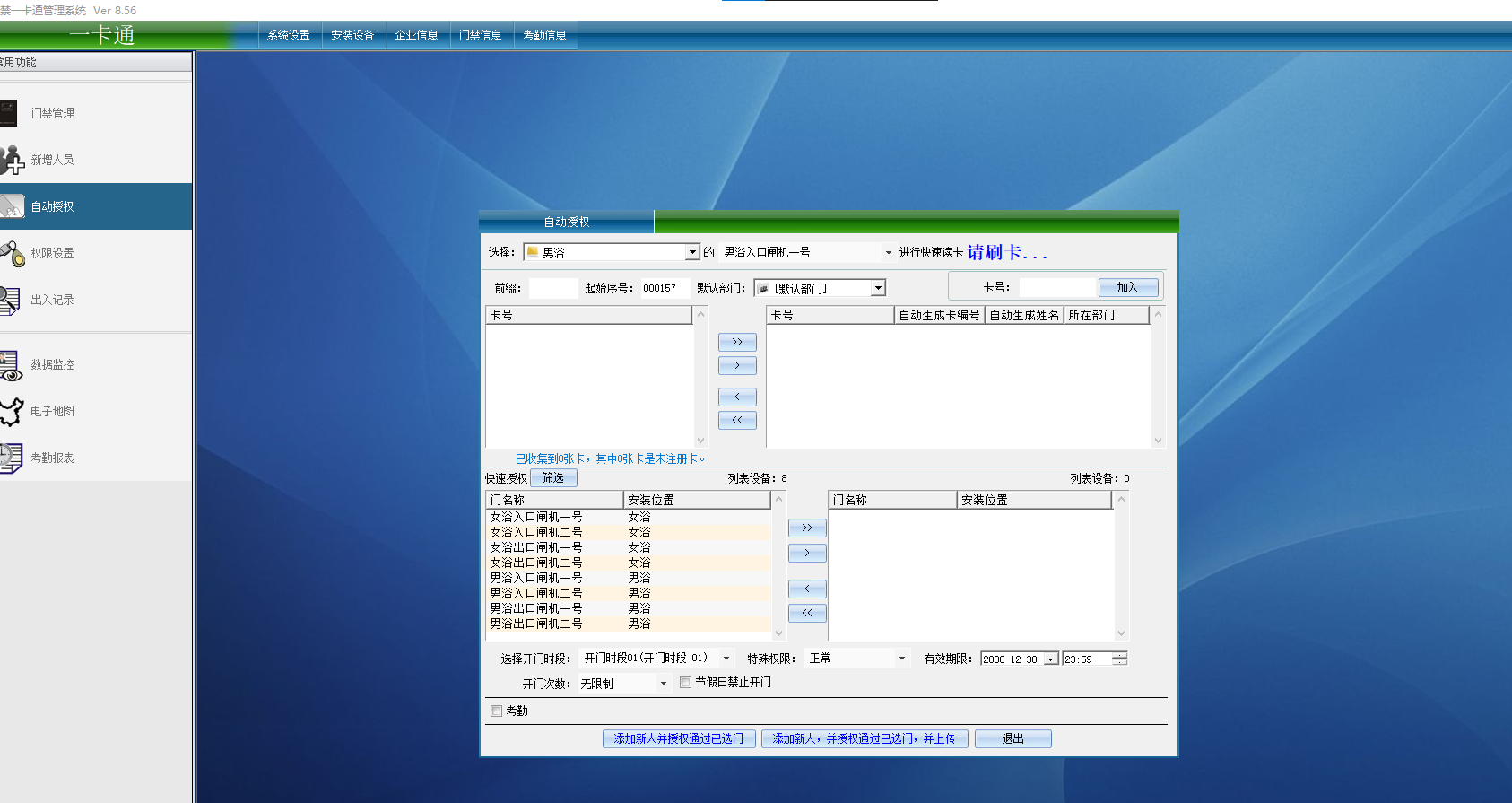Screen dimensions: 1512x803
Task: Expand the 男浴 selection dropdown
Action: click(x=692, y=253)
